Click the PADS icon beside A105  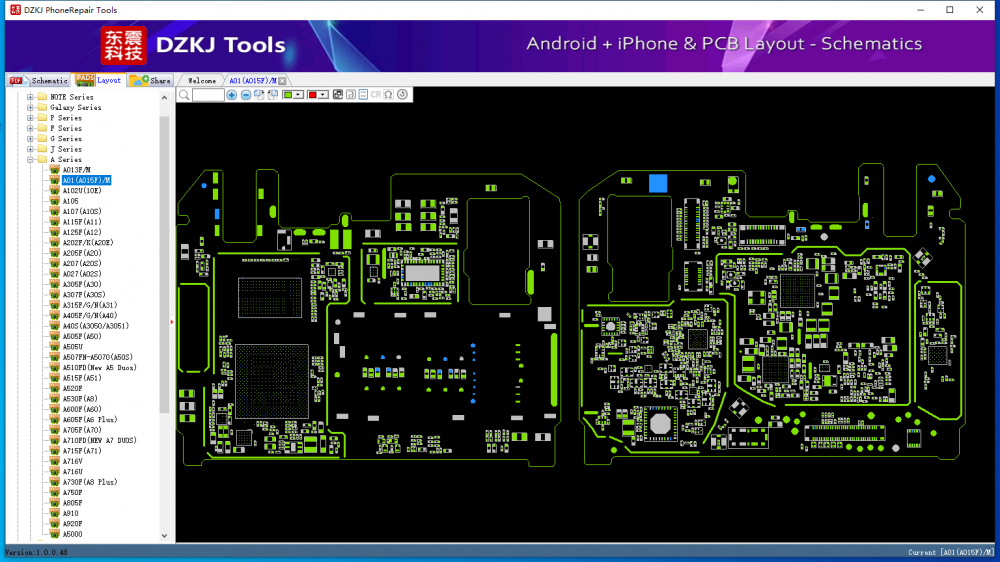tap(55, 202)
